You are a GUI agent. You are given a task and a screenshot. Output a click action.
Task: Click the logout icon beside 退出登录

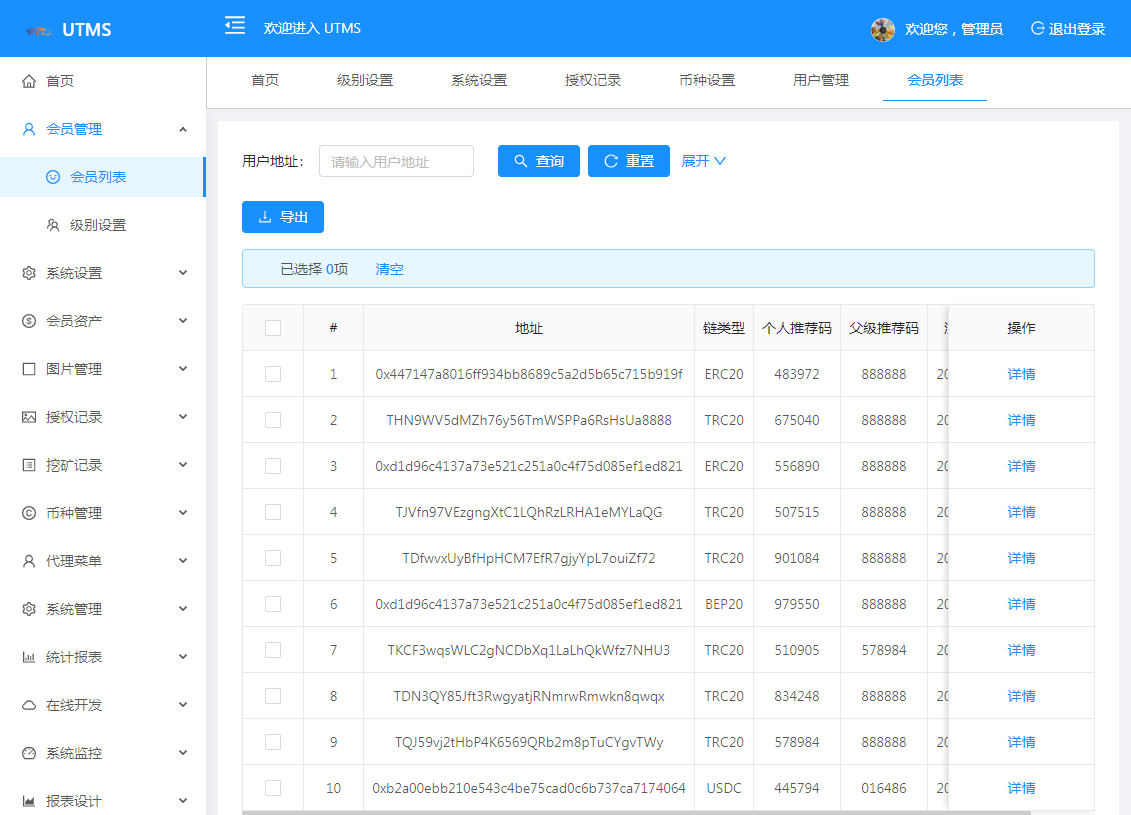click(x=1037, y=29)
